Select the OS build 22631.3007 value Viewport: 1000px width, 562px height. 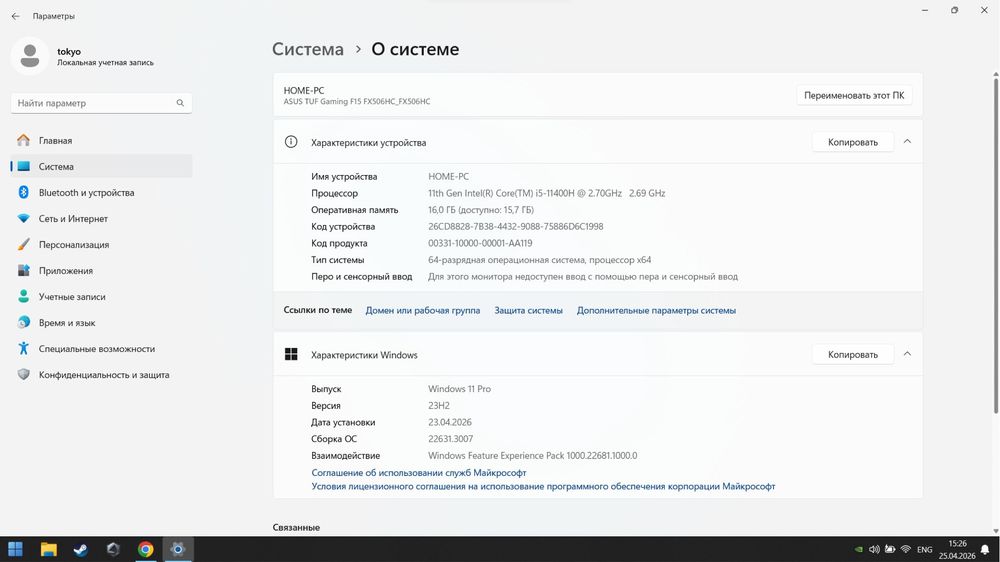click(450, 439)
